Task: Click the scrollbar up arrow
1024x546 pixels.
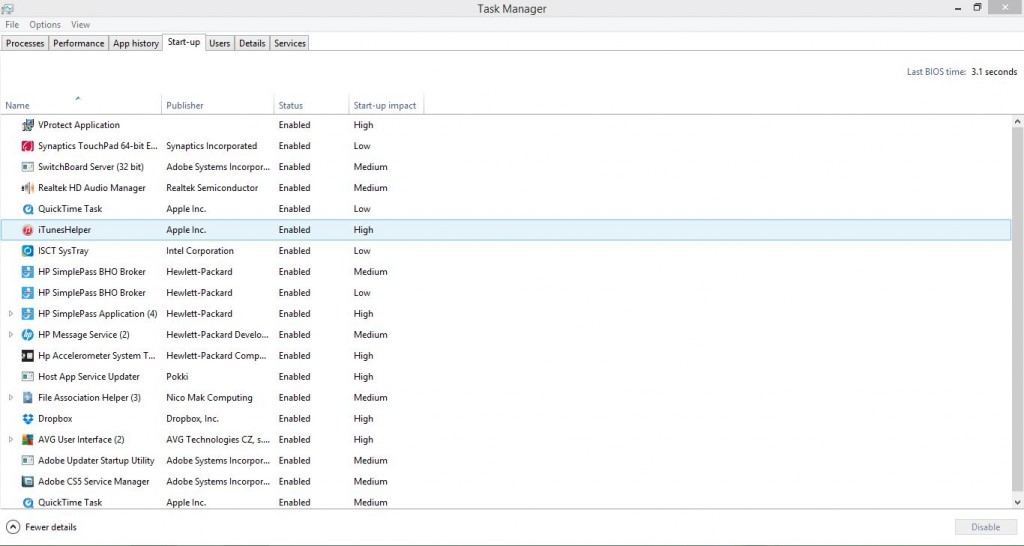Action: tap(1017, 121)
